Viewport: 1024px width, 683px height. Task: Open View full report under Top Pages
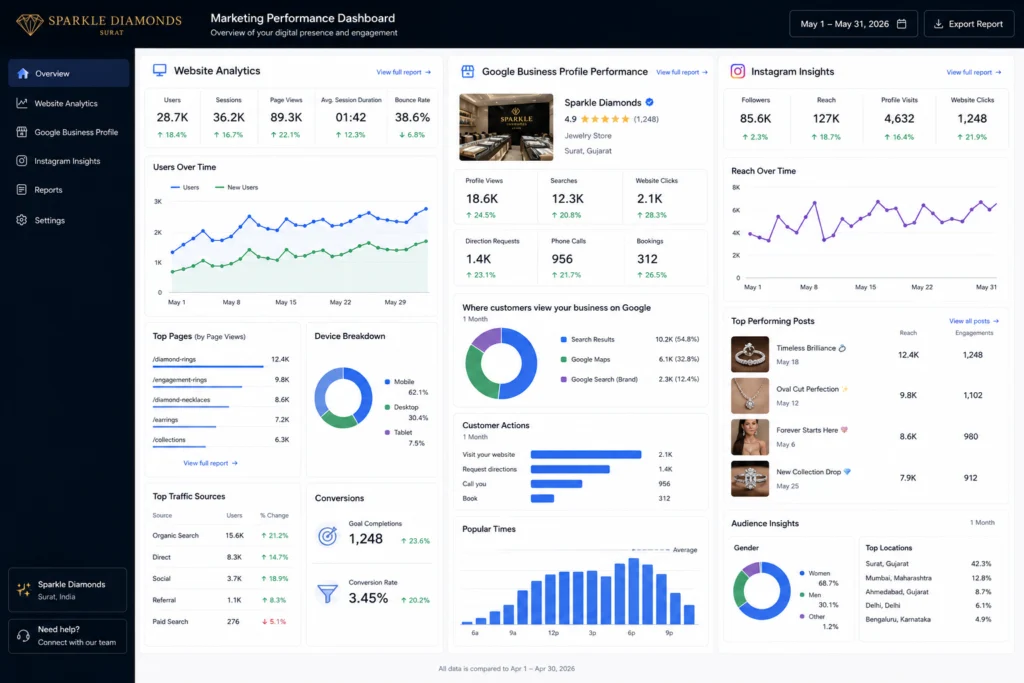(210, 463)
